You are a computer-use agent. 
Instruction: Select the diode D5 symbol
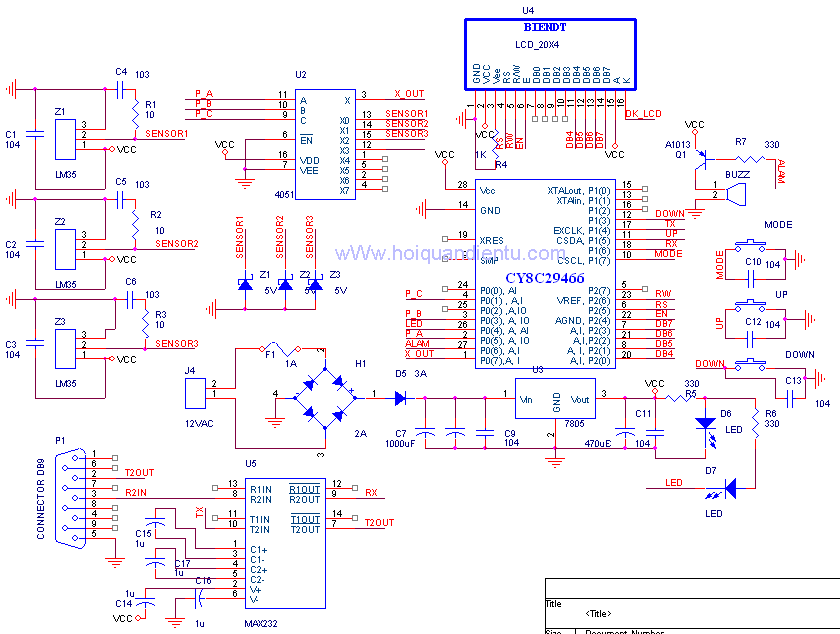tap(401, 398)
